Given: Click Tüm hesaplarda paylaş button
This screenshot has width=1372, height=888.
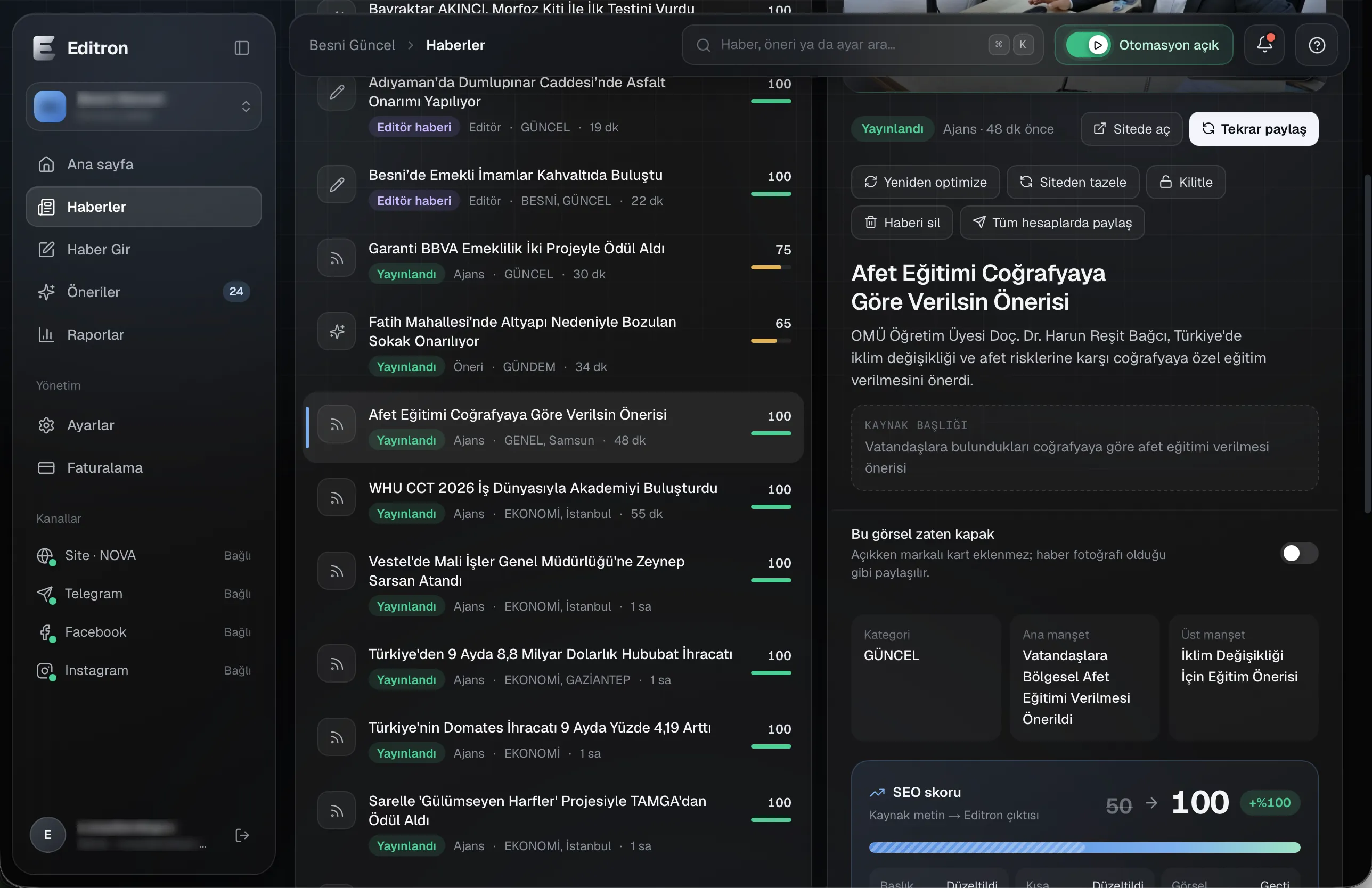Looking at the screenshot, I should point(1051,223).
